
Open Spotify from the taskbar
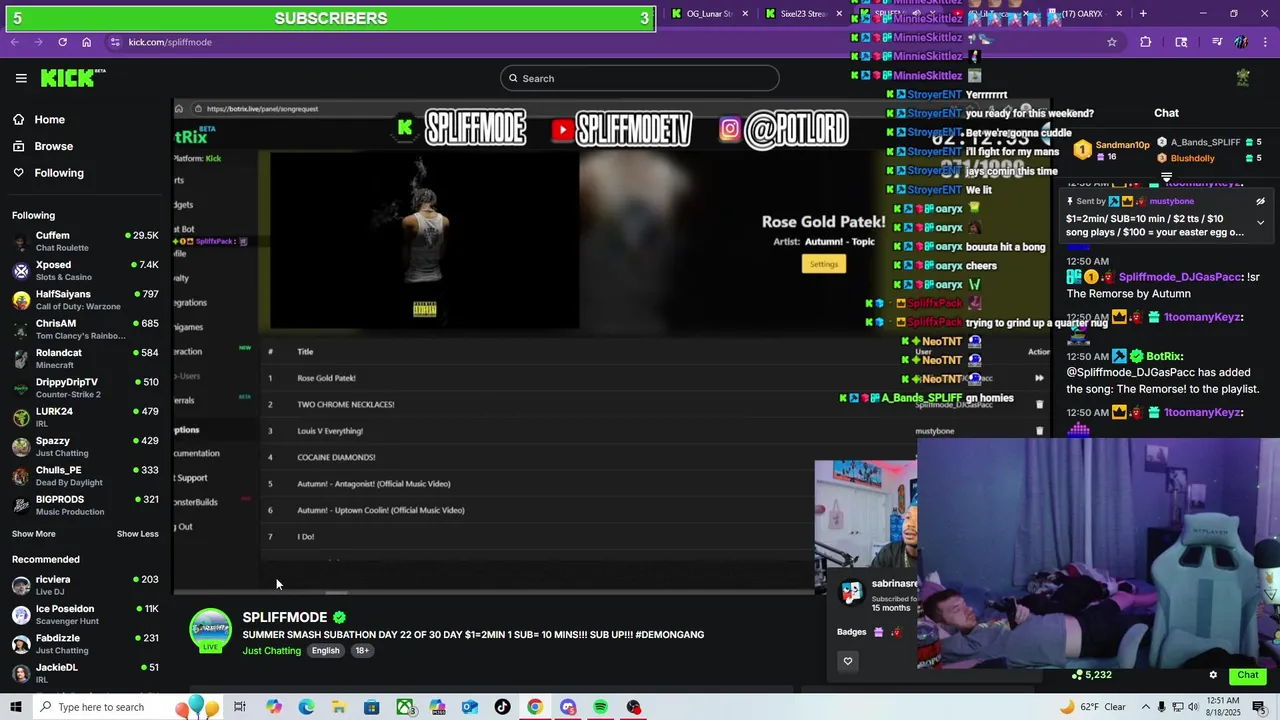600,707
